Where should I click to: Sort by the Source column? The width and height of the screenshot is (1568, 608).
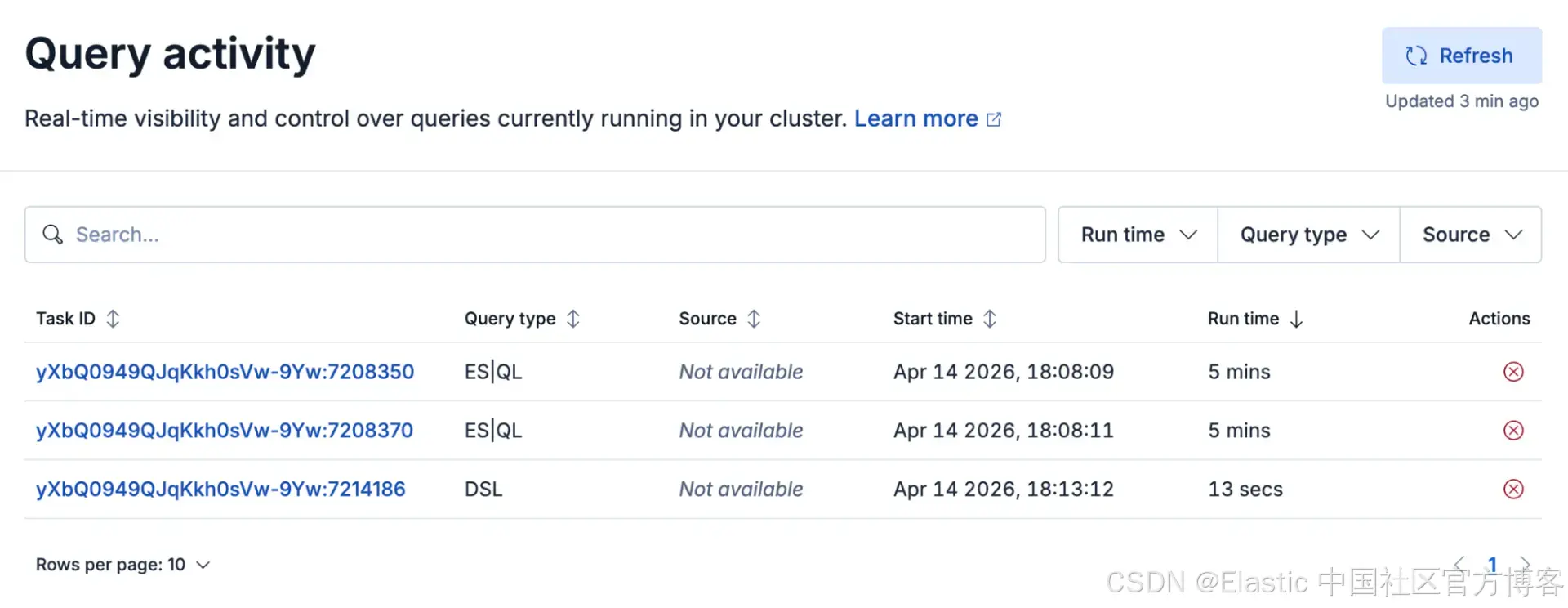pyautogui.click(x=754, y=319)
